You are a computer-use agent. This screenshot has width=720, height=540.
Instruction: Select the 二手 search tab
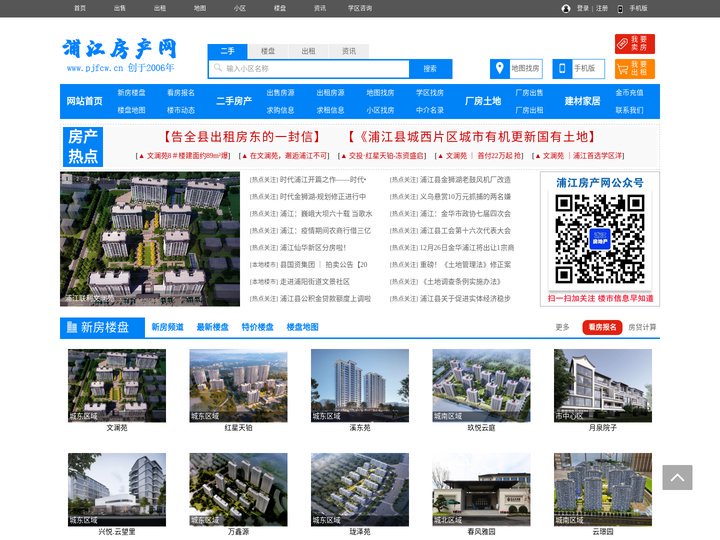tap(227, 51)
